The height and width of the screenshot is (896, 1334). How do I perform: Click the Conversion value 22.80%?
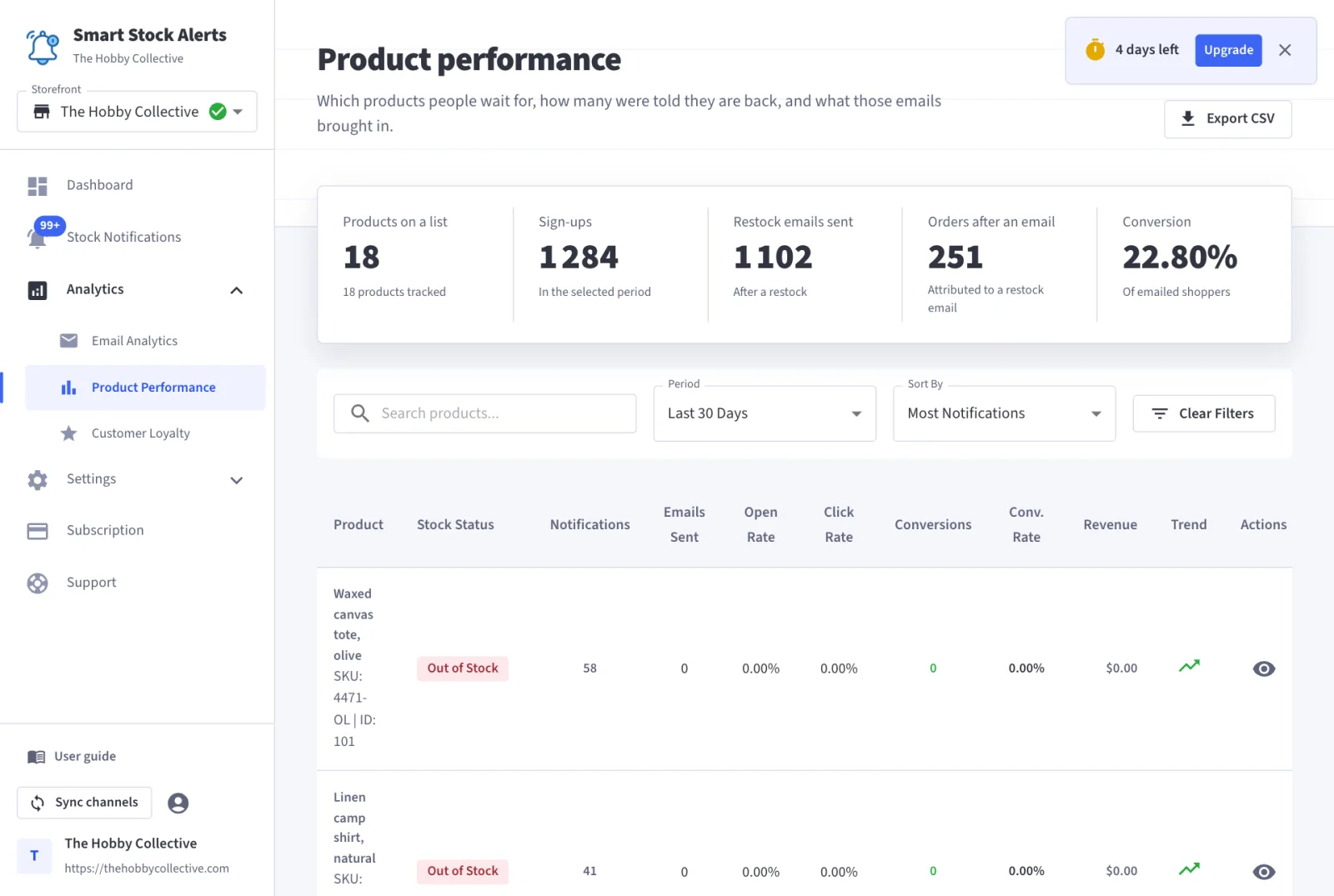pyautogui.click(x=1180, y=258)
